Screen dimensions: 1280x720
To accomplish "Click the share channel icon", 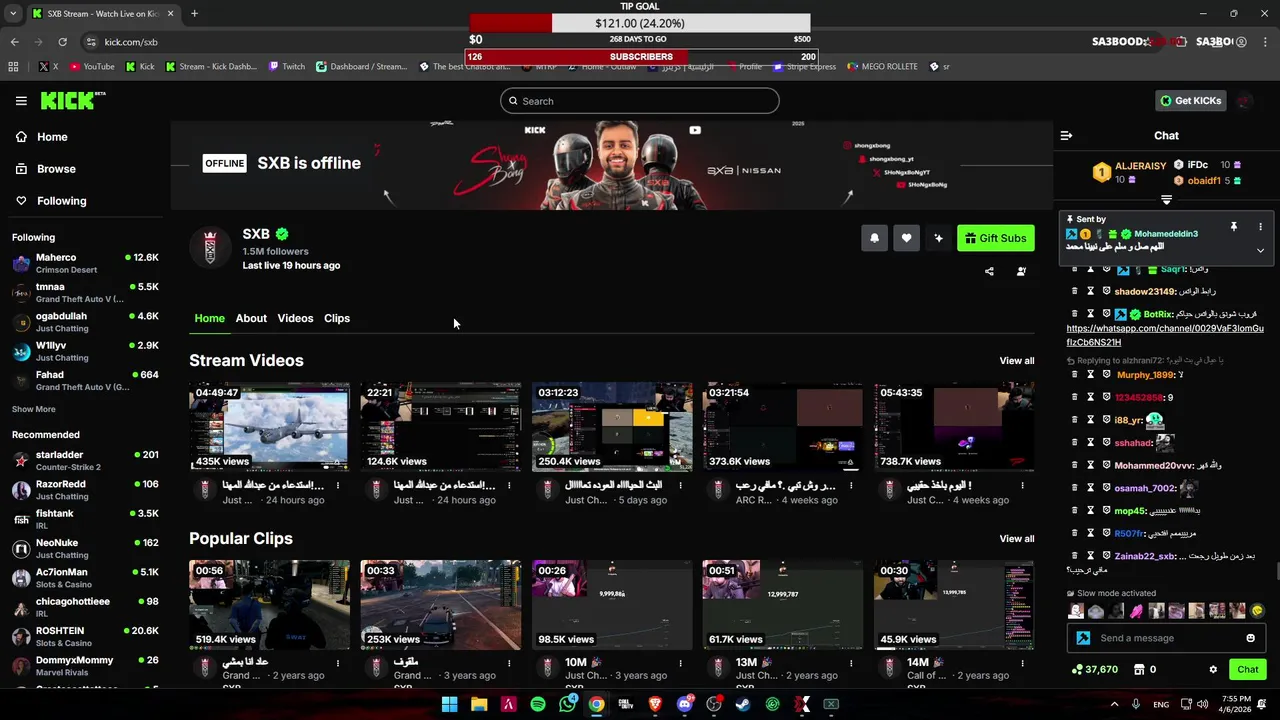I will click(x=989, y=271).
